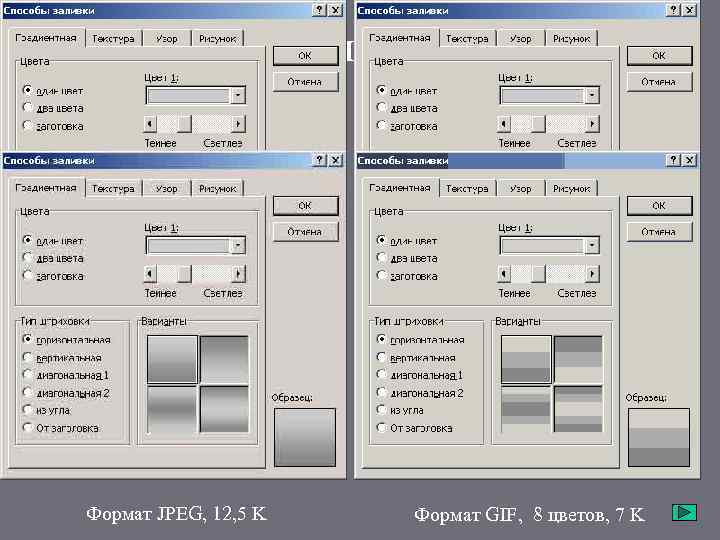Click the Темнее left arrow in GIF dialog
This screenshot has width=720, height=540.
pos(504,274)
